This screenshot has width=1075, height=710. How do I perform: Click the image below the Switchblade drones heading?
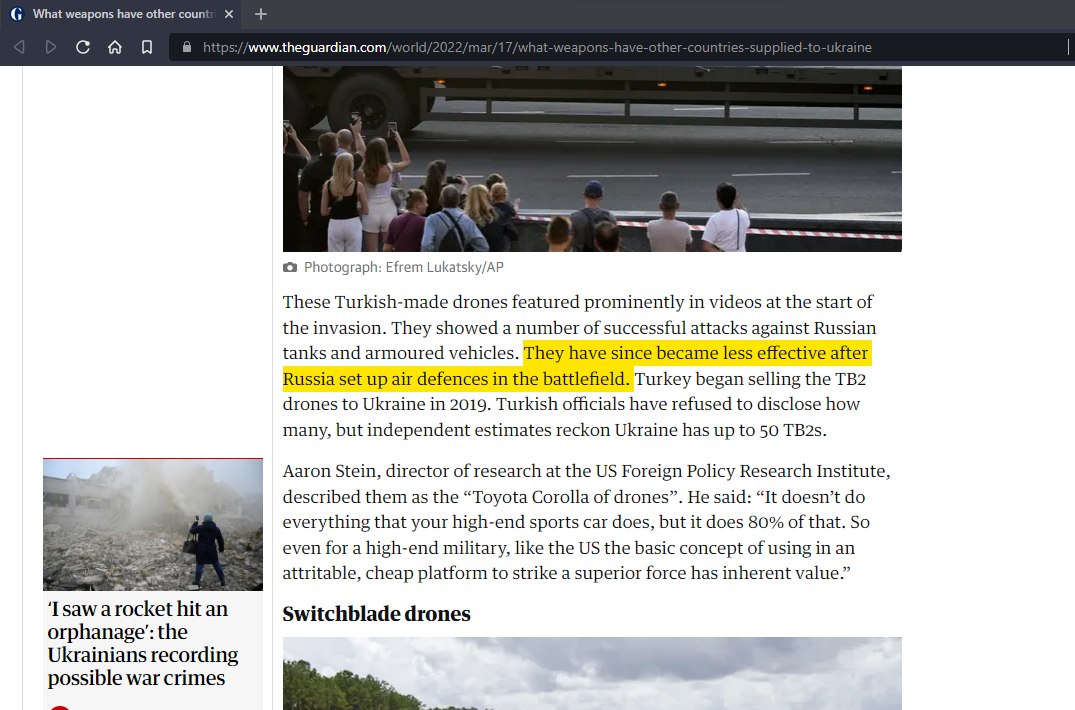click(592, 673)
